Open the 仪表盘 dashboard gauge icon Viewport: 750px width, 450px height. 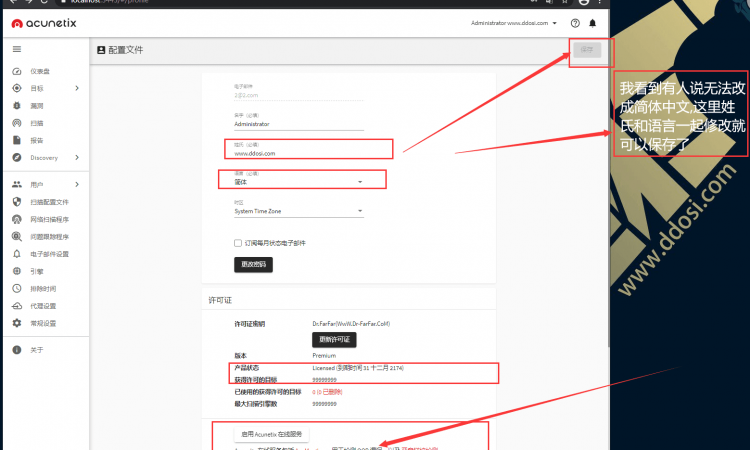pyautogui.click(x=17, y=71)
